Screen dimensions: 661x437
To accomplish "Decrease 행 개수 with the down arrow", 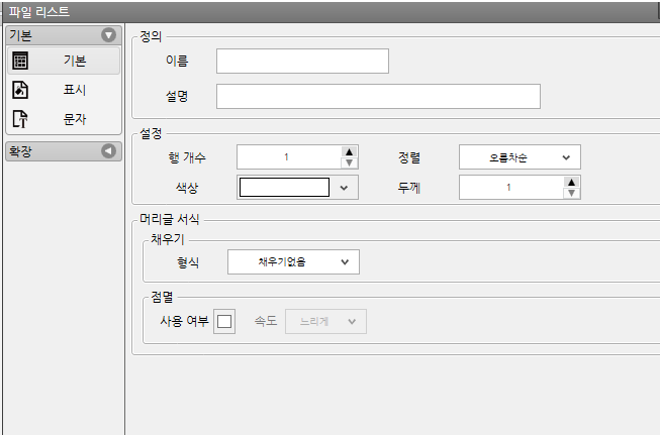I will tap(349, 163).
